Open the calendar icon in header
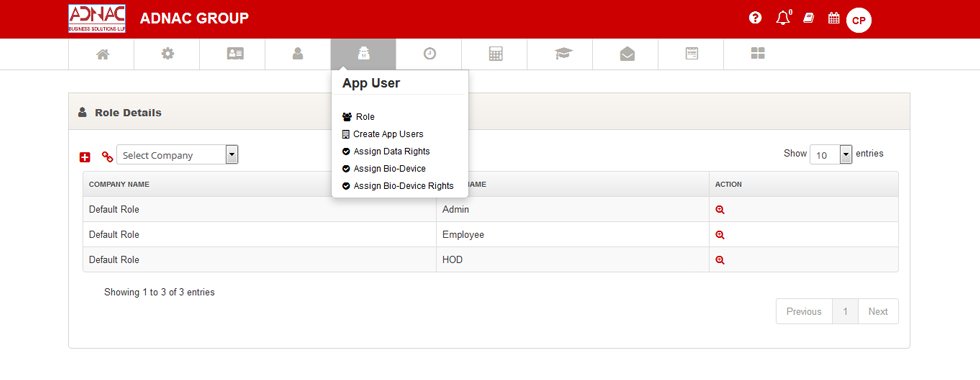The width and height of the screenshot is (980, 380). (834, 18)
